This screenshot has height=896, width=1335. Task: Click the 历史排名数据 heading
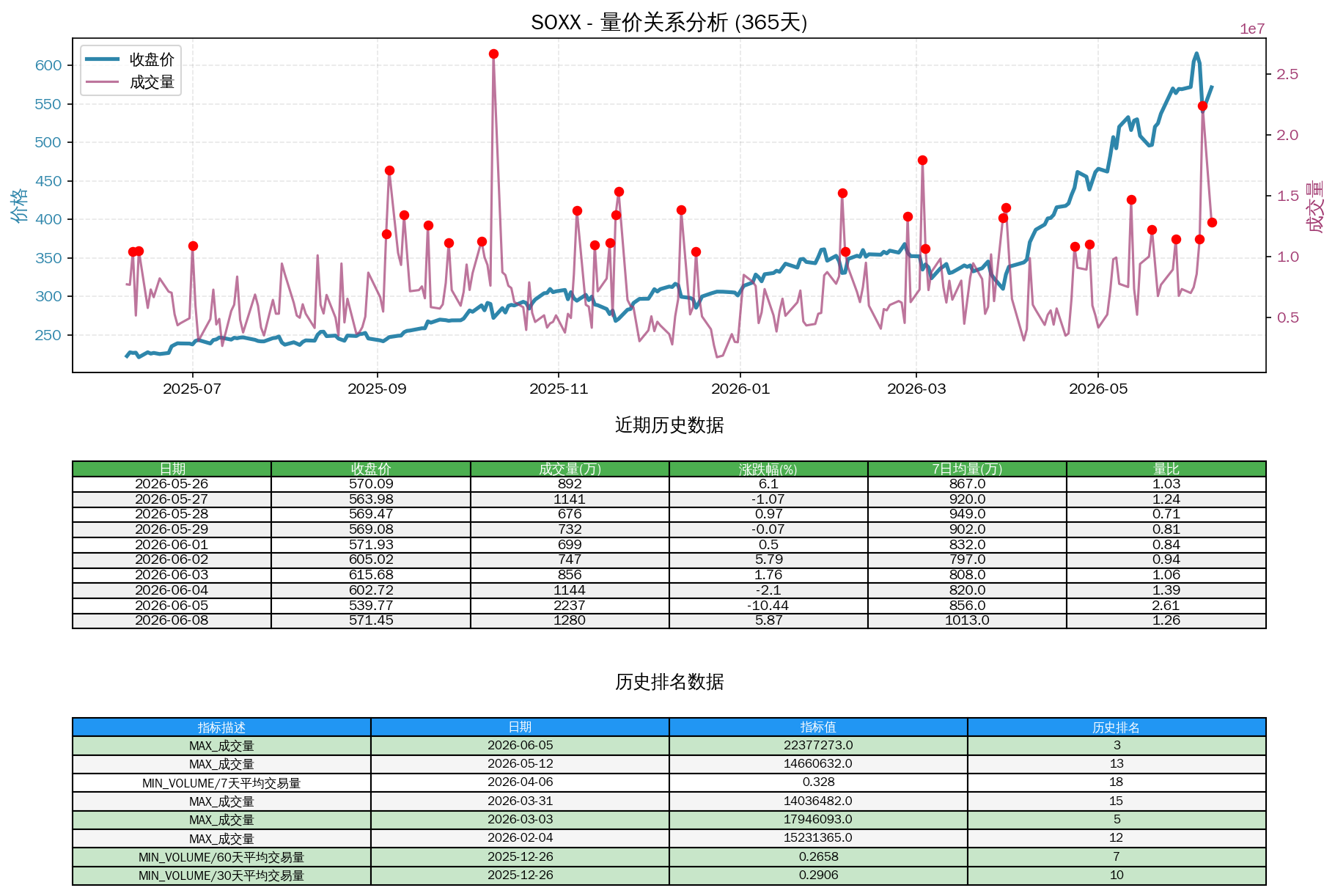tap(669, 682)
